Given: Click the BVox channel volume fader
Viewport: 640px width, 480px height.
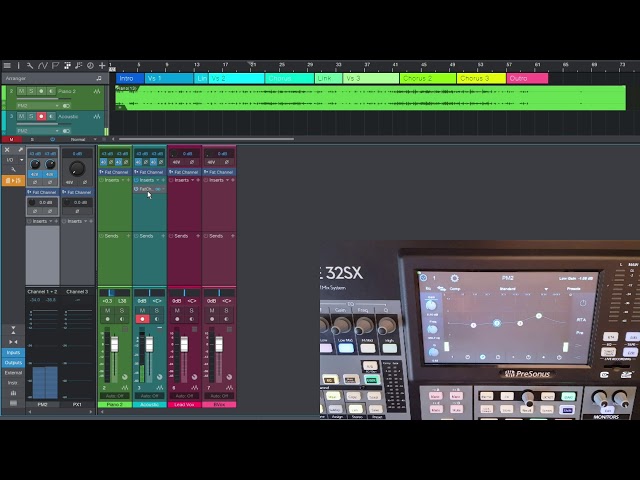Looking at the screenshot, I should tap(219, 345).
